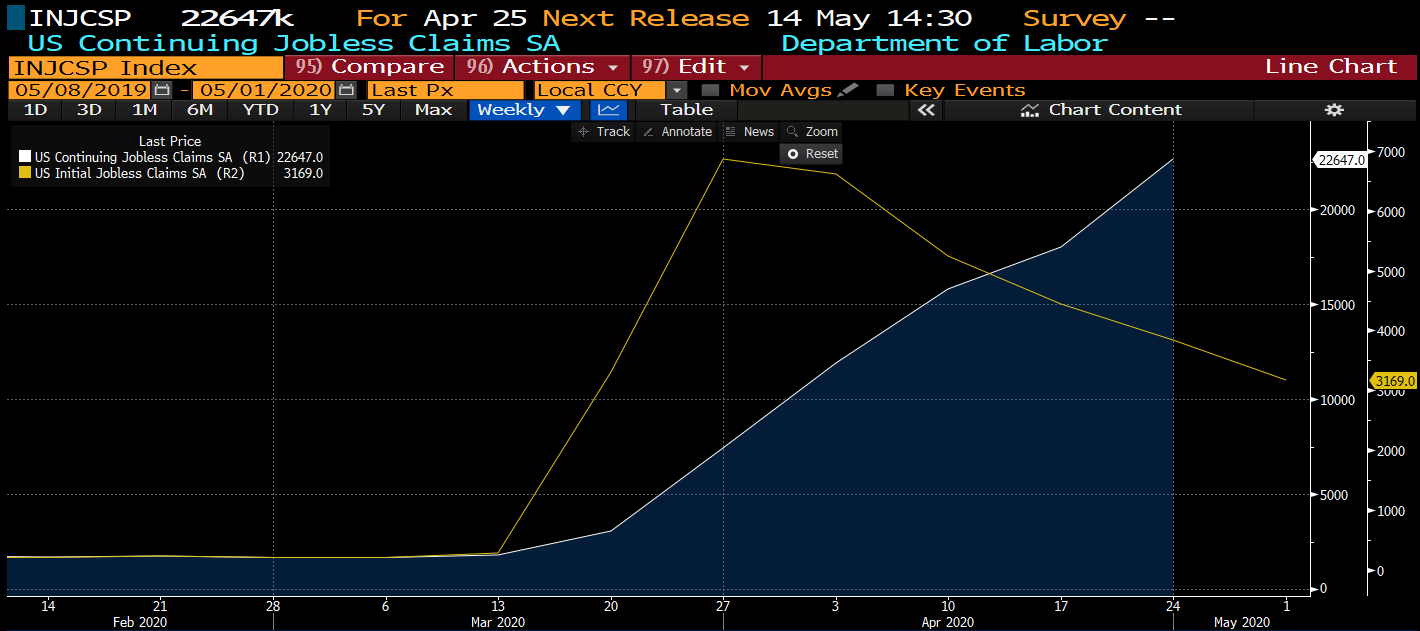Select the 1Y range tab
The image size is (1420, 631).
click(x=320, y=110)
